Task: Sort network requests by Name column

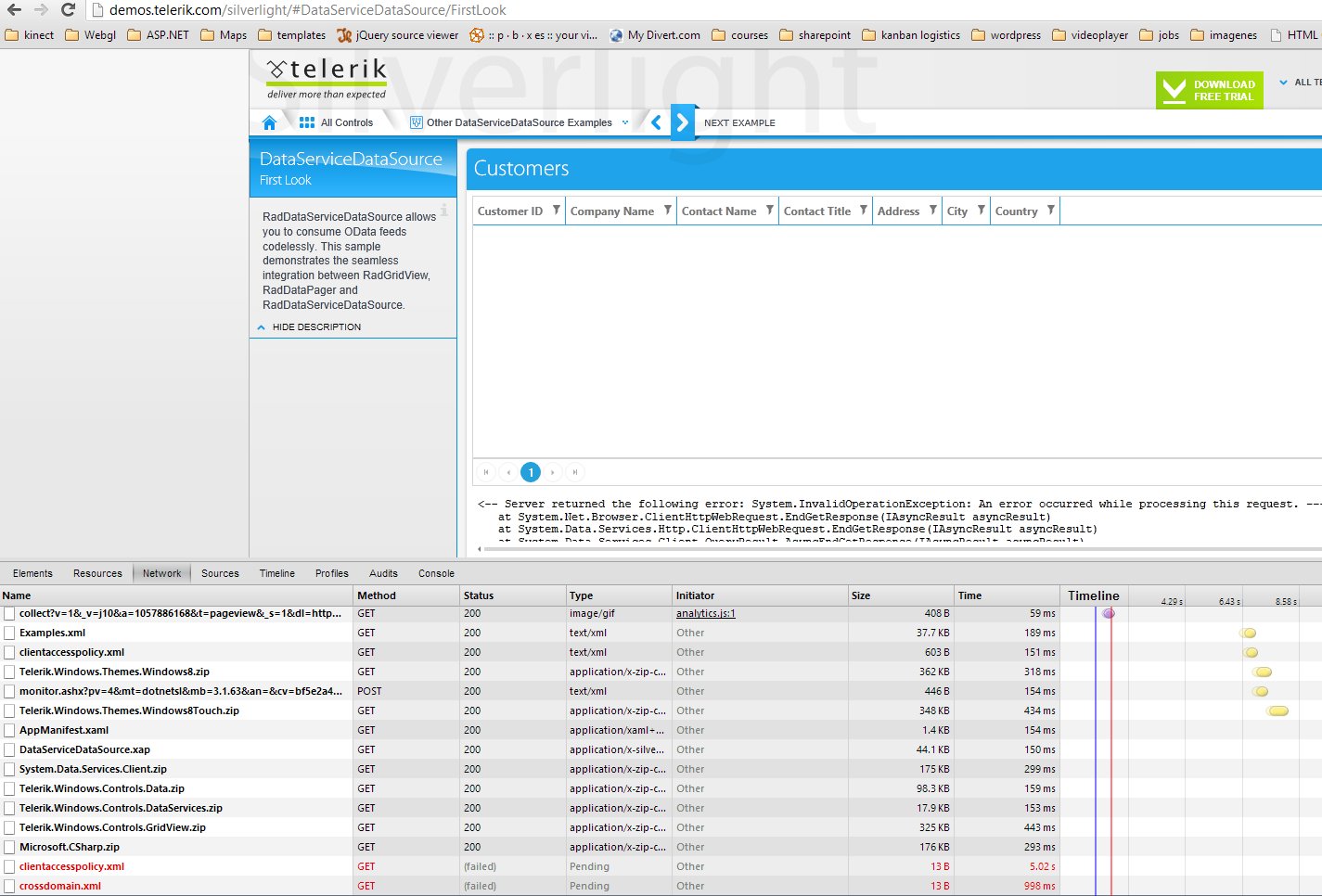Action: click(x=177, y=595)
